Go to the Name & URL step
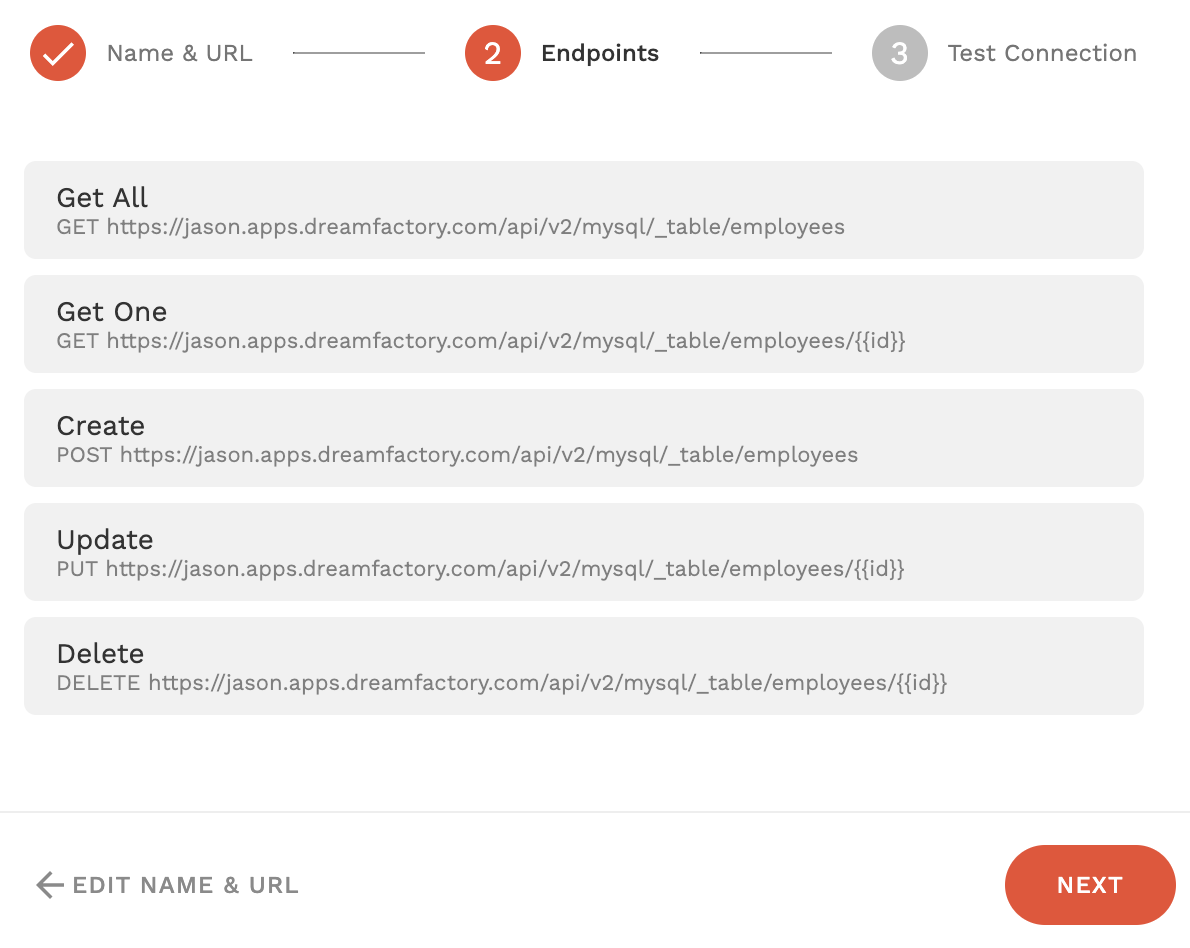 179,53
